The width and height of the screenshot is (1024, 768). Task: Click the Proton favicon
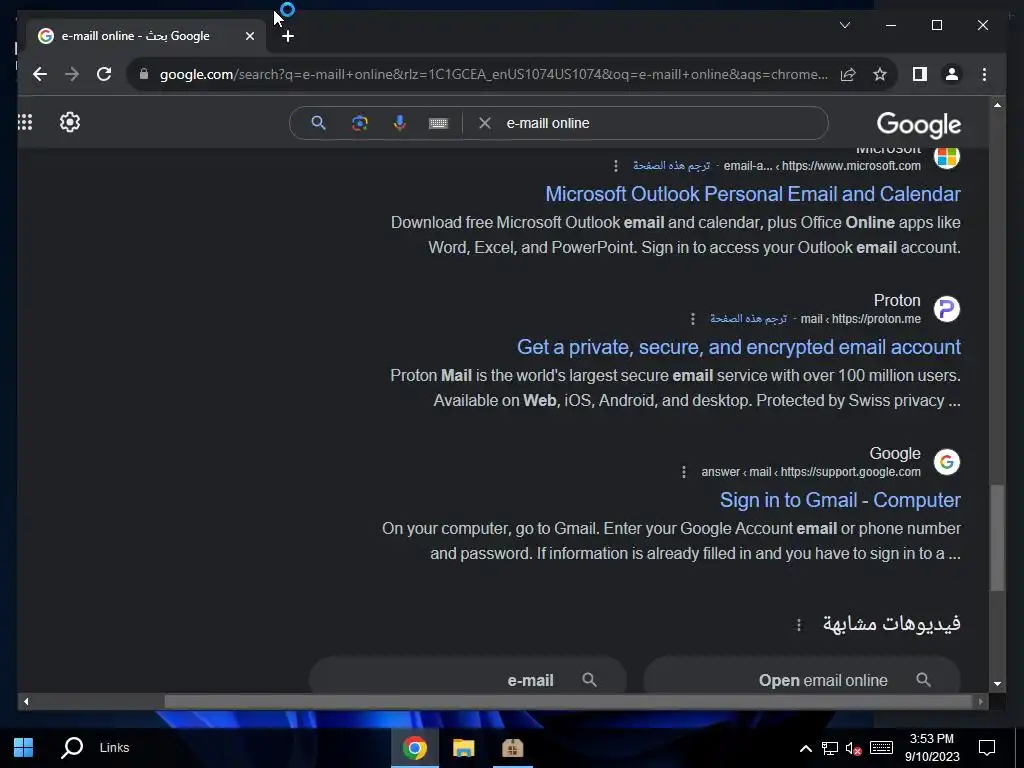(947, 309)
